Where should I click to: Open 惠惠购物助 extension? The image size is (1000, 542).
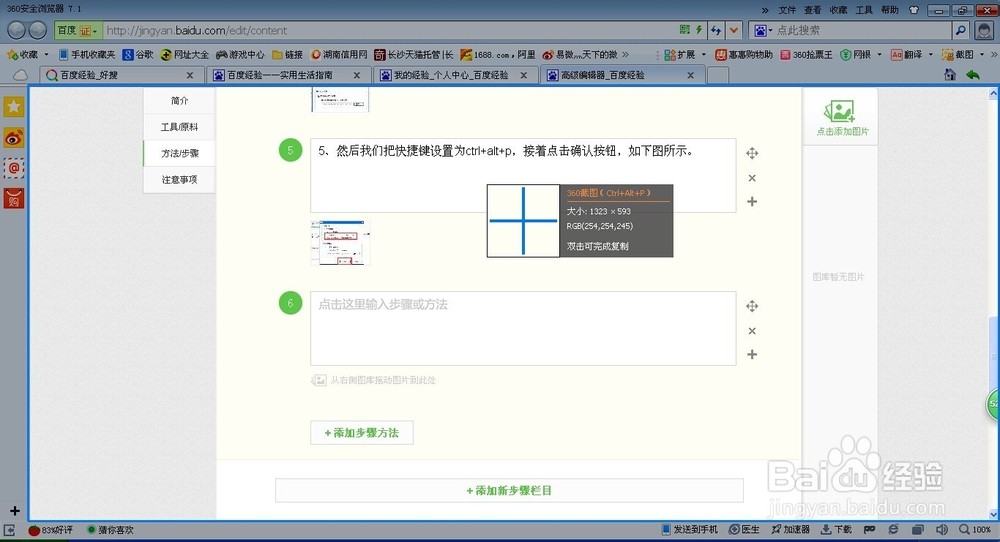coord(744,55)
